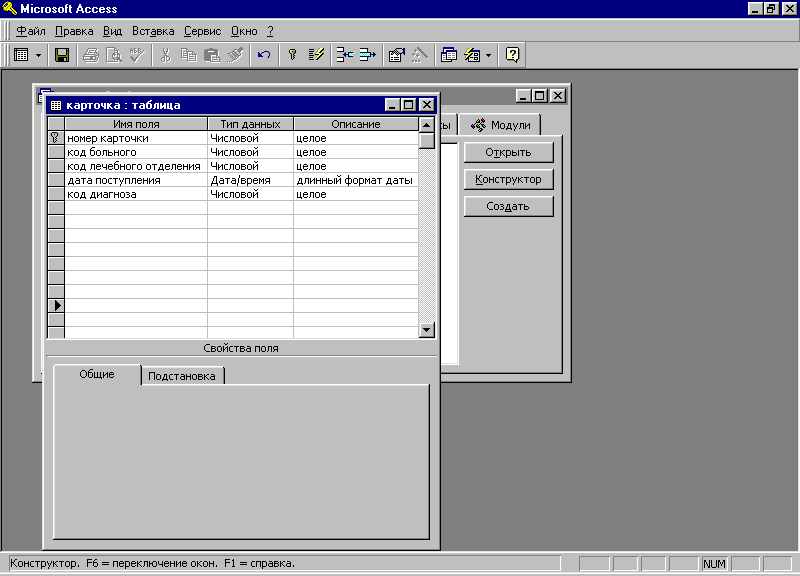Click the field name номер карточки

tap(108, 138)
